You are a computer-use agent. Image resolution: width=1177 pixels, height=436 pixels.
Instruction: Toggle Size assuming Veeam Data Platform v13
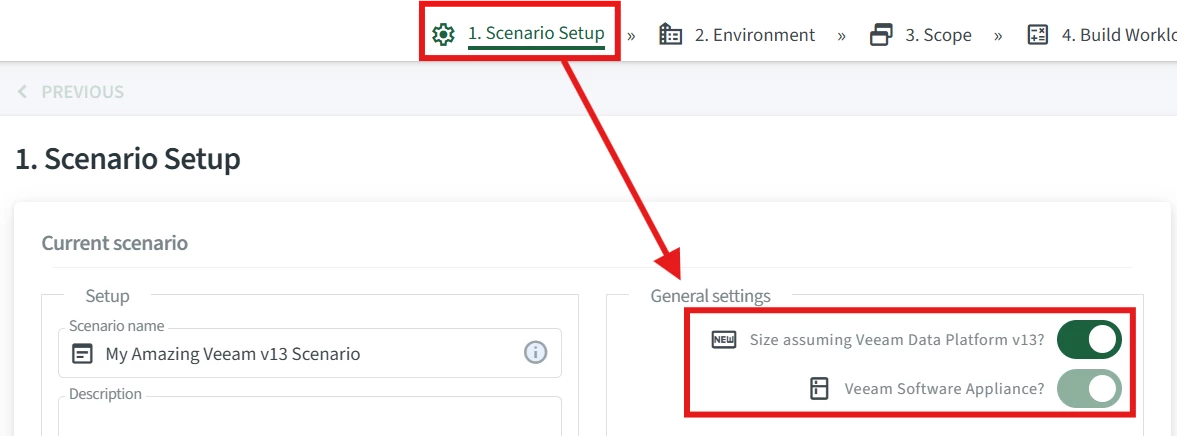pyautogui.click(x=1089, y=340)
